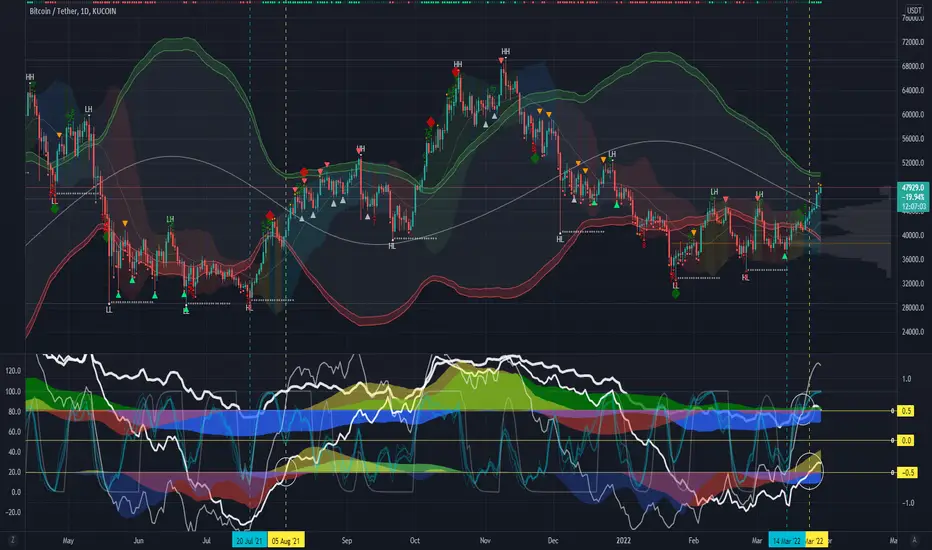Select the 20 Jul '21 date marker
The image size is (932, 550).
[250, 540]
